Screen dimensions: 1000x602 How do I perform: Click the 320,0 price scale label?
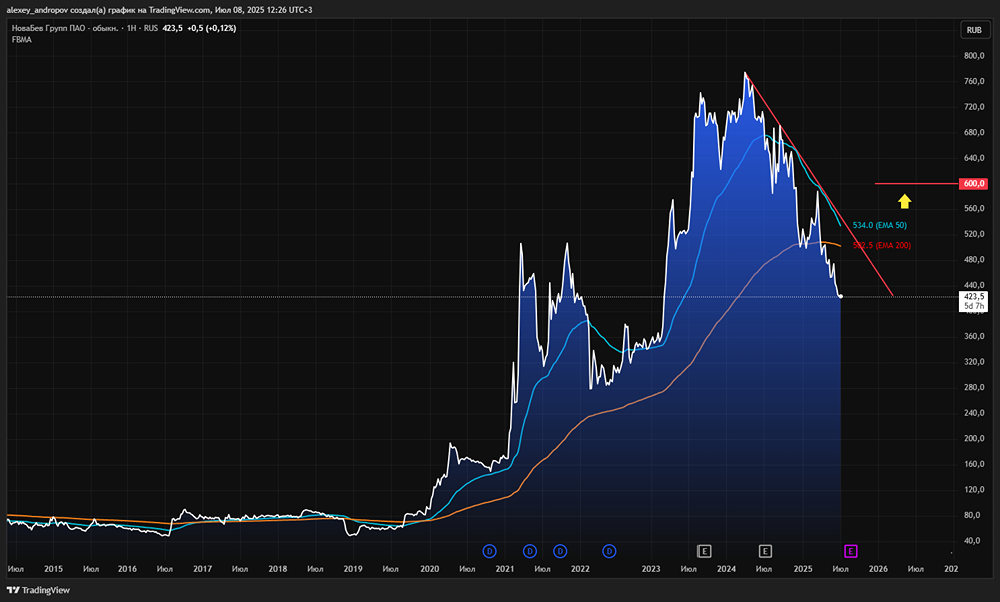(974, 362)
